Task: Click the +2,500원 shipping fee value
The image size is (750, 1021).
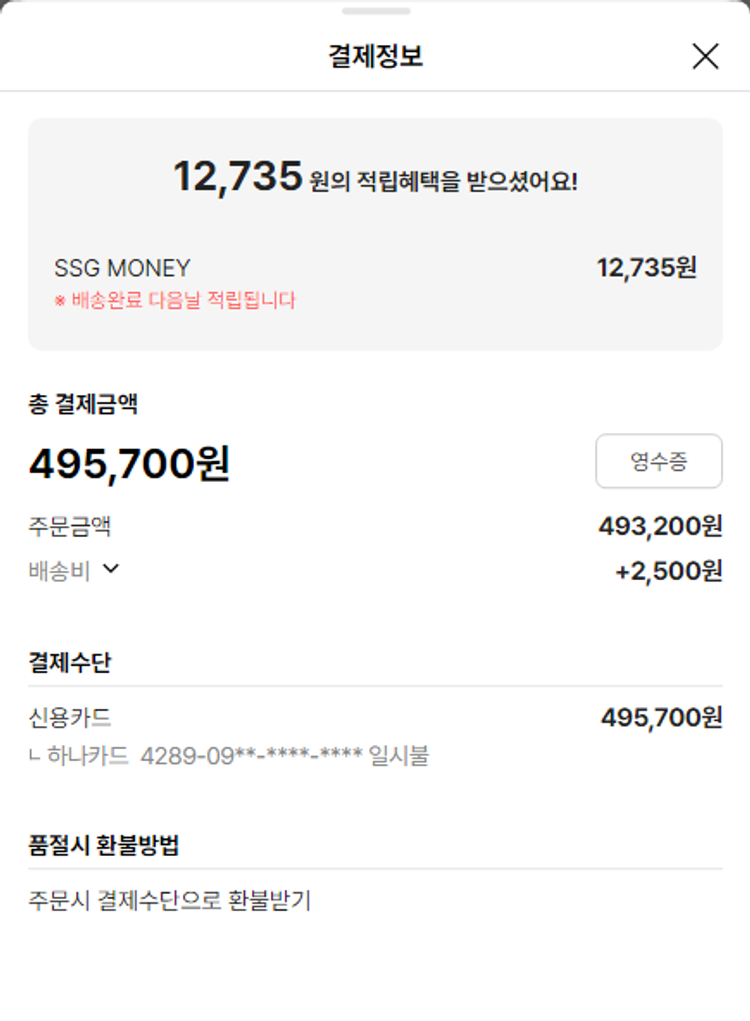Action: click(x=668, y=571)
